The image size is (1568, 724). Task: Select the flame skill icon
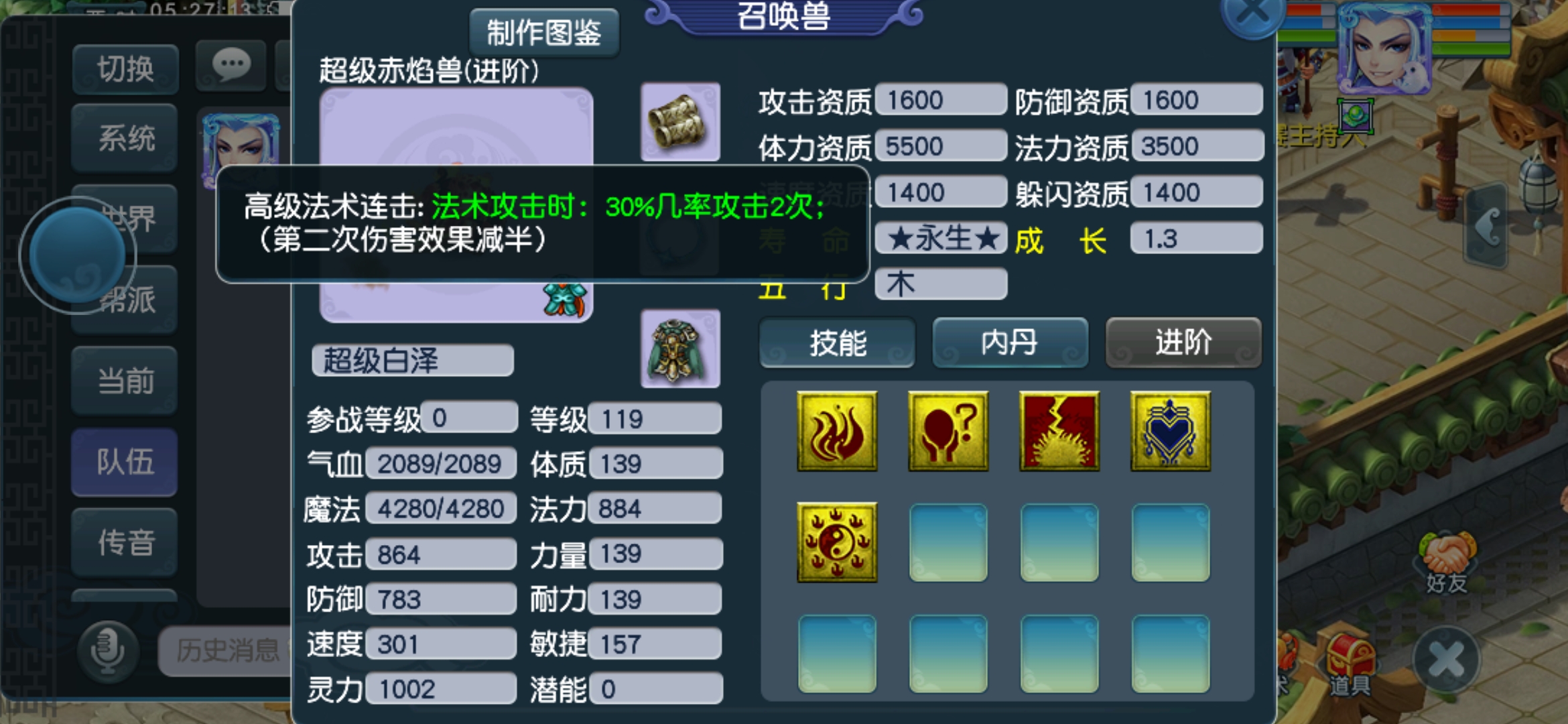(x=837, y=431)
